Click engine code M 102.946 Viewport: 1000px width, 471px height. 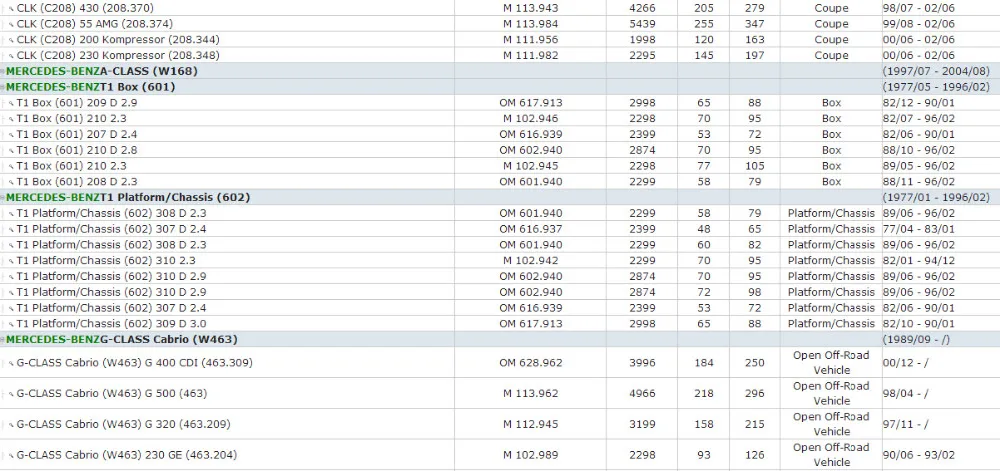tap(531, 119)
